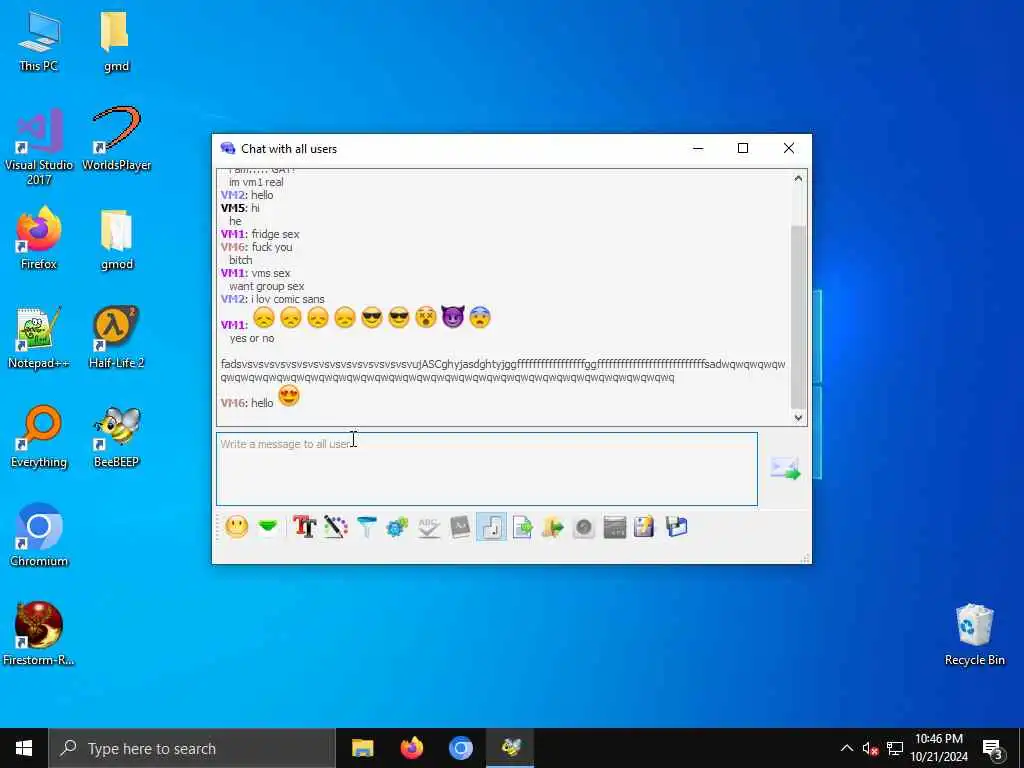Open the 10:46 PM clock calendar
1024x768 pixels.
(938, 748)
